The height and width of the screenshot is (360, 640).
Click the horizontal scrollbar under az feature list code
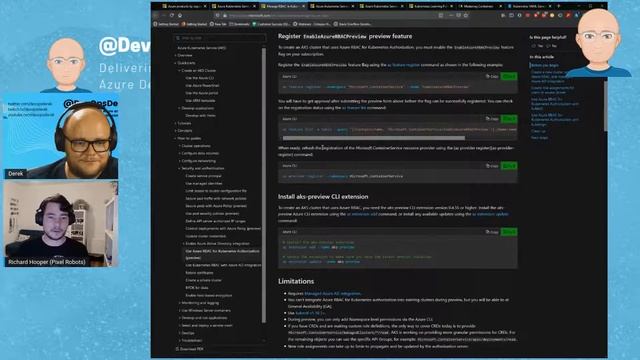[373, 138]
